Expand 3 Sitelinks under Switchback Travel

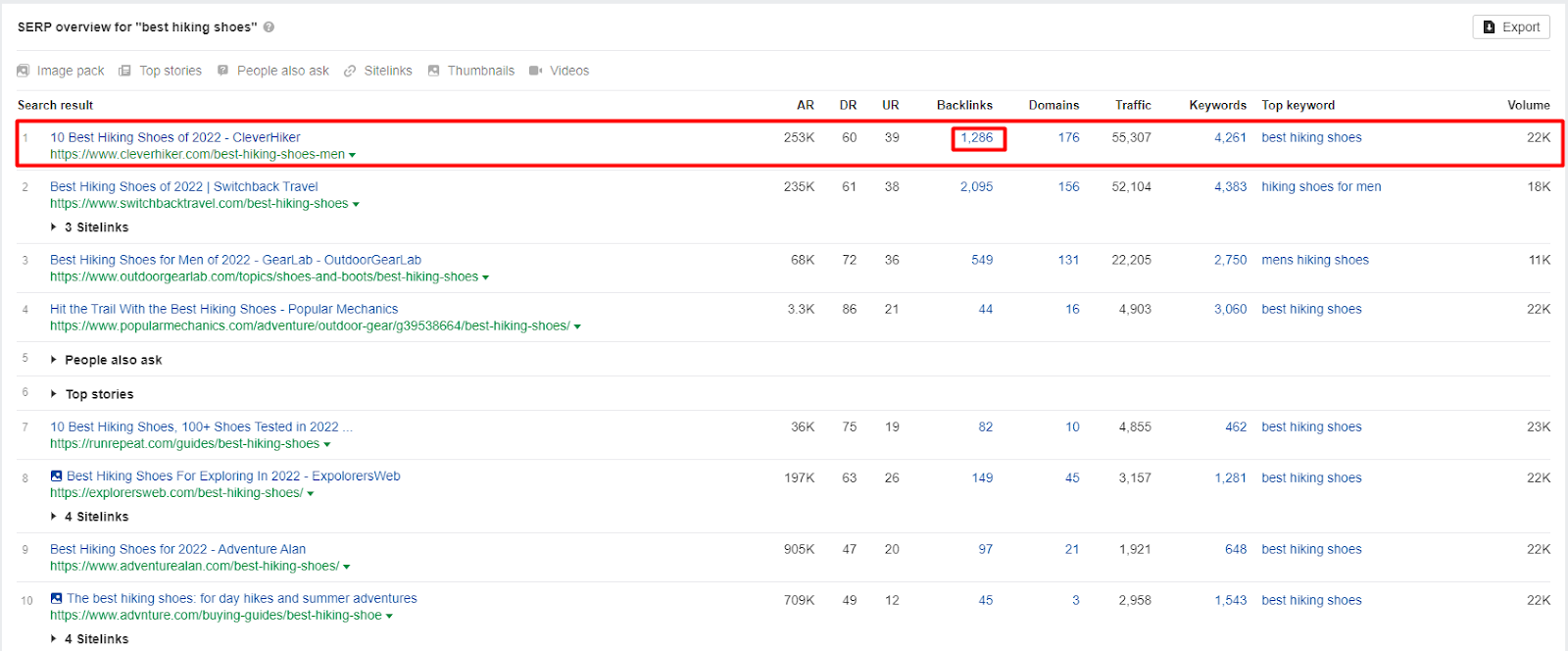coord(90,227)
